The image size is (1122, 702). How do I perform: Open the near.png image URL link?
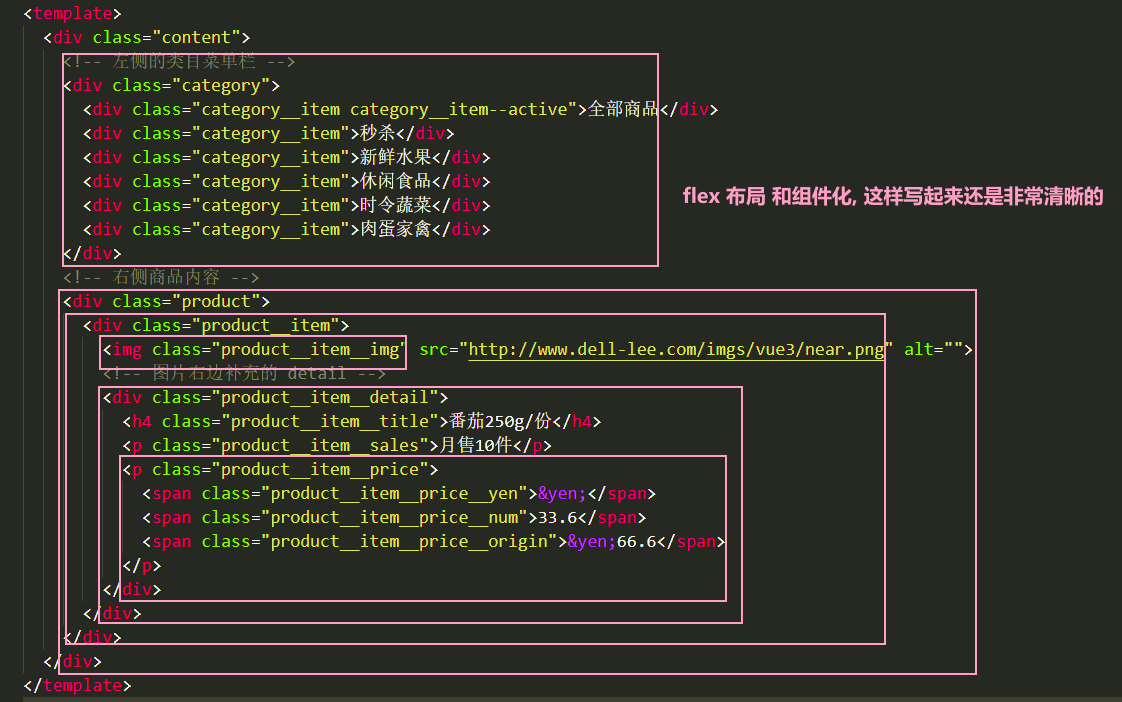676,350
